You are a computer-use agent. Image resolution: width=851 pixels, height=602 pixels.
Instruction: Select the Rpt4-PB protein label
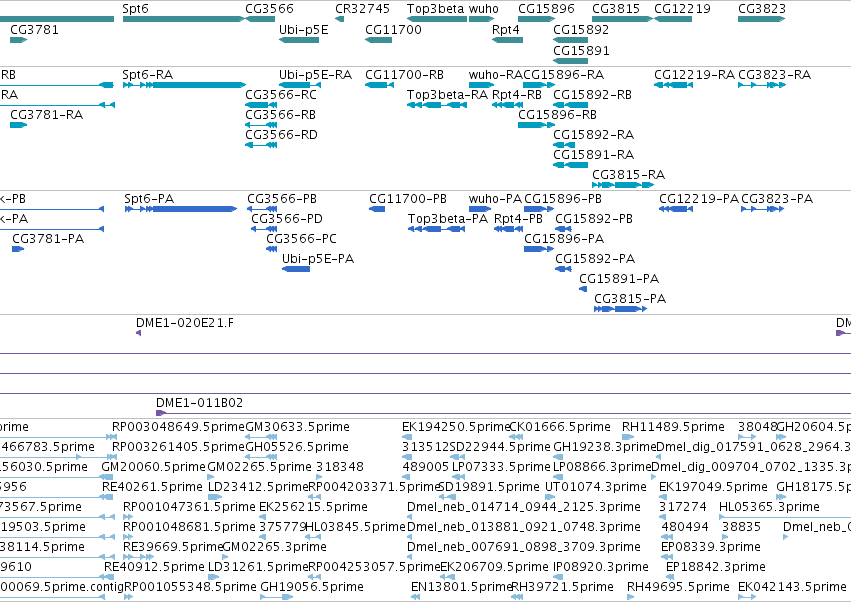click(518, 219)
